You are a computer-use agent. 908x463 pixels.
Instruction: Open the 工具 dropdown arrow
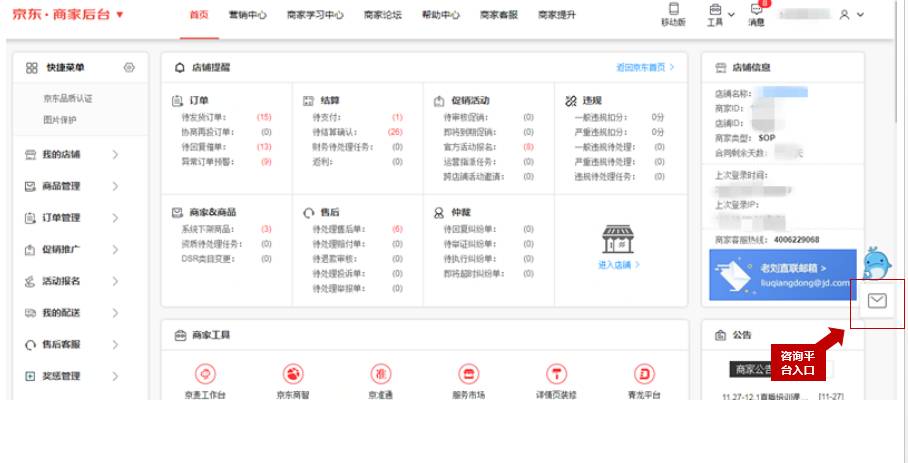click(x=731, y=15)
